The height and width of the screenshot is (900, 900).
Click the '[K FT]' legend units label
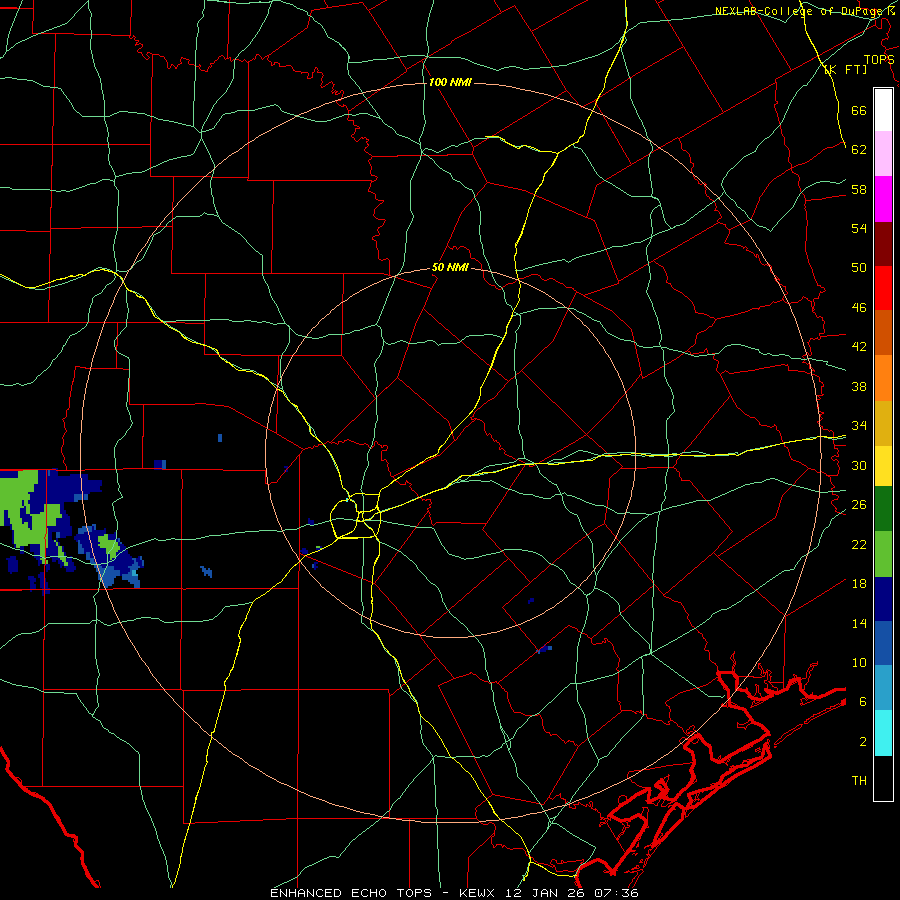coord(845,69)
